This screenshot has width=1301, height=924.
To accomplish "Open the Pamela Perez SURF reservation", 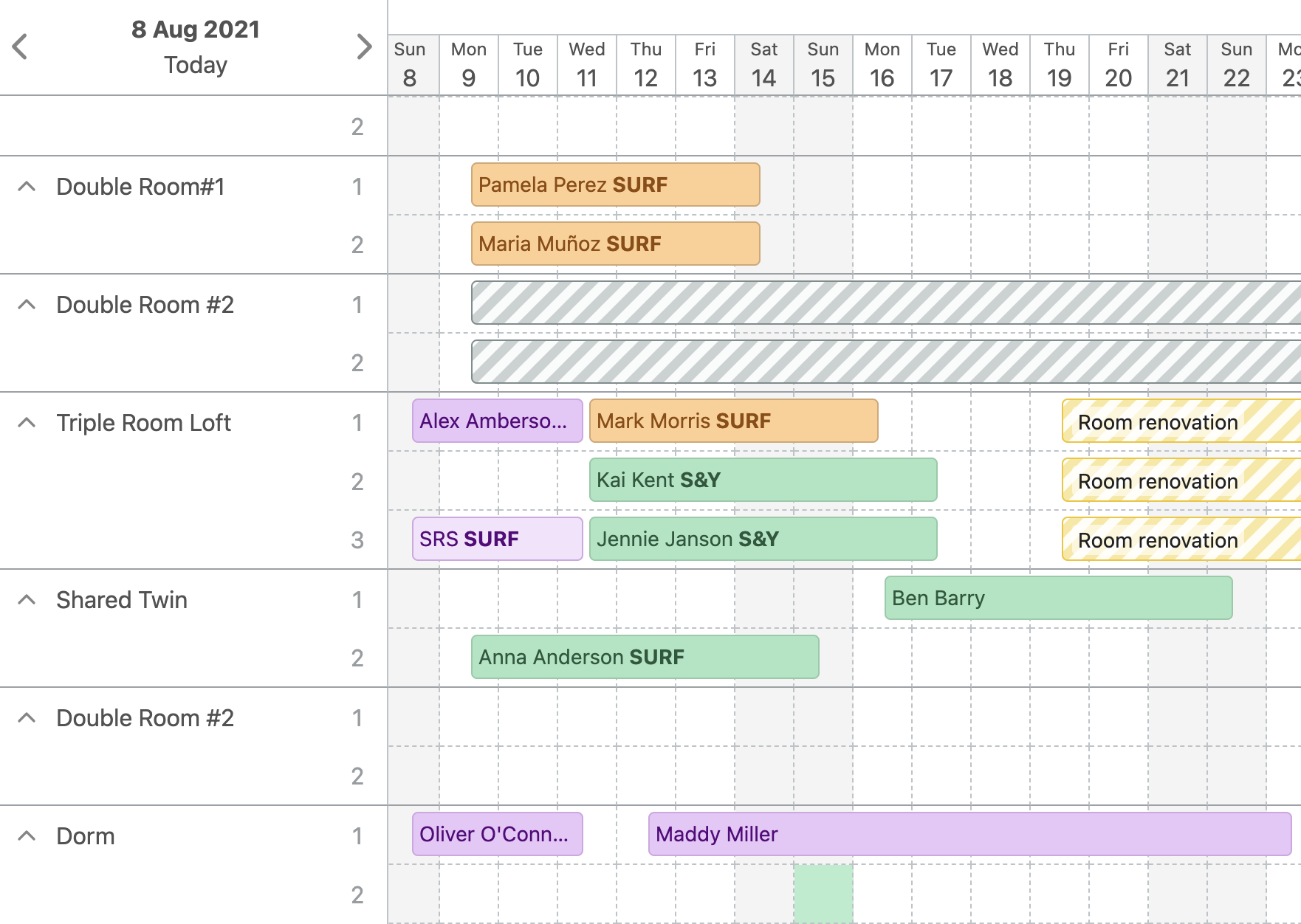I will pyautogui.click(x=614, y=185).
